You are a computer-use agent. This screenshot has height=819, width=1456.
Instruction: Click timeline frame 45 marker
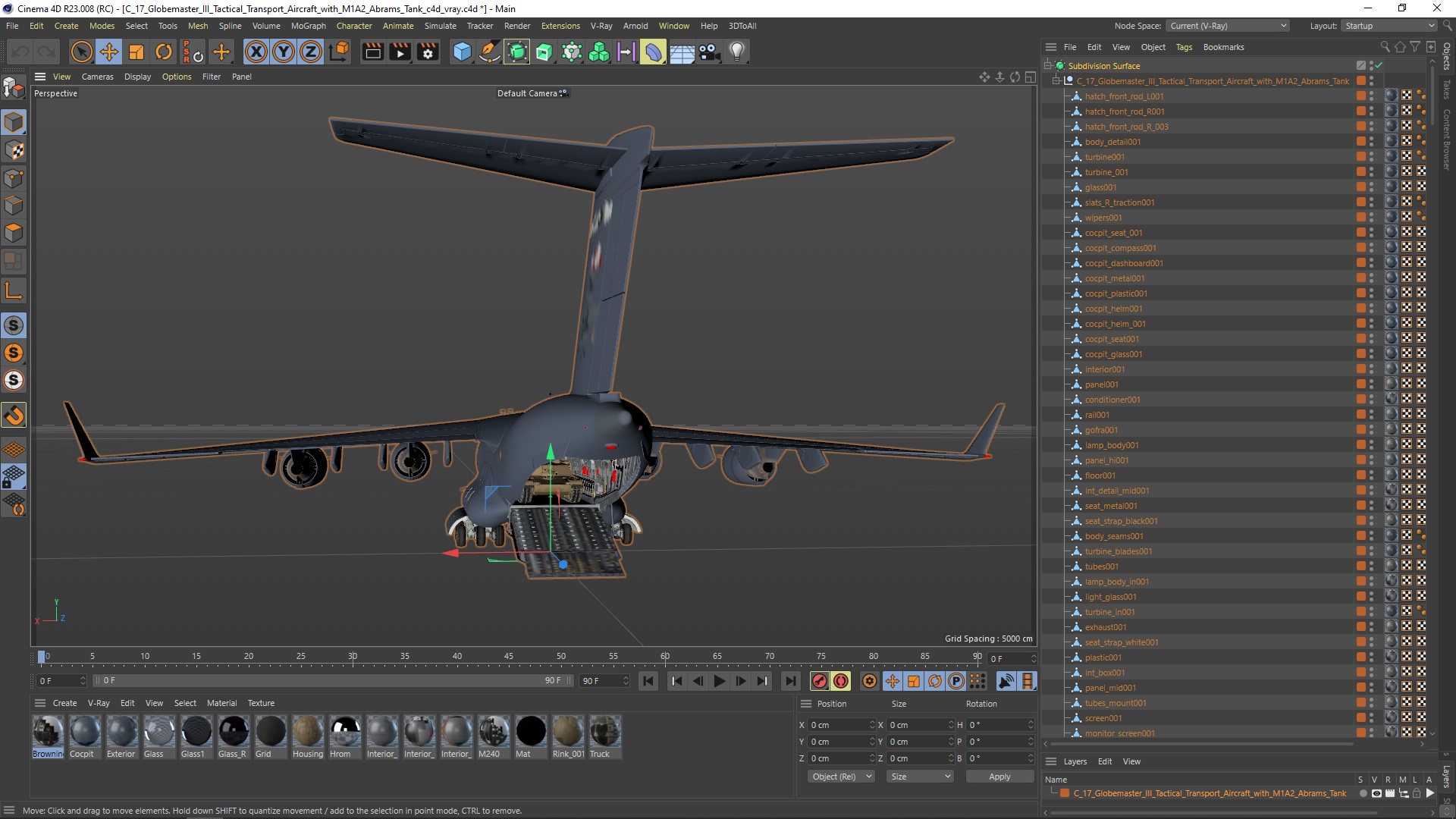click(x=508, y=657)
